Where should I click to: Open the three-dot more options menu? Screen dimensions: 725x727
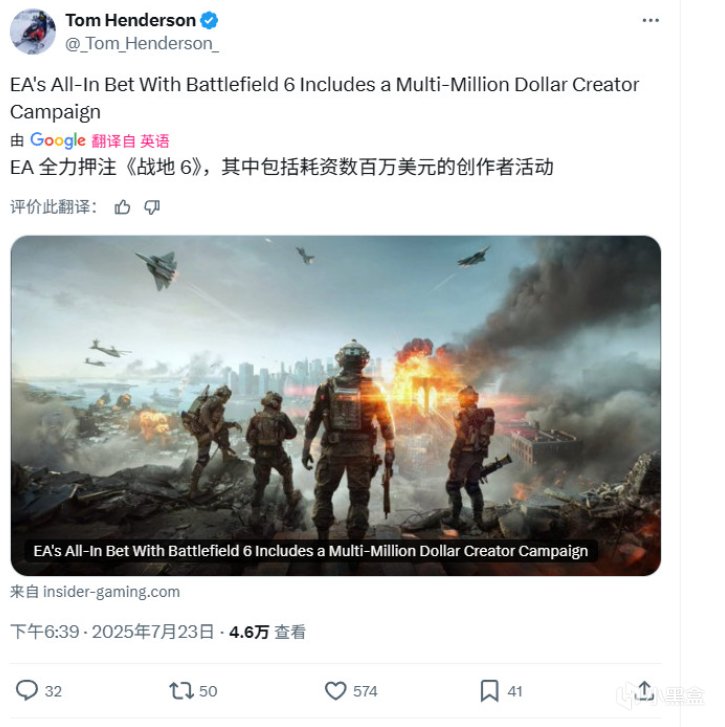650,20
